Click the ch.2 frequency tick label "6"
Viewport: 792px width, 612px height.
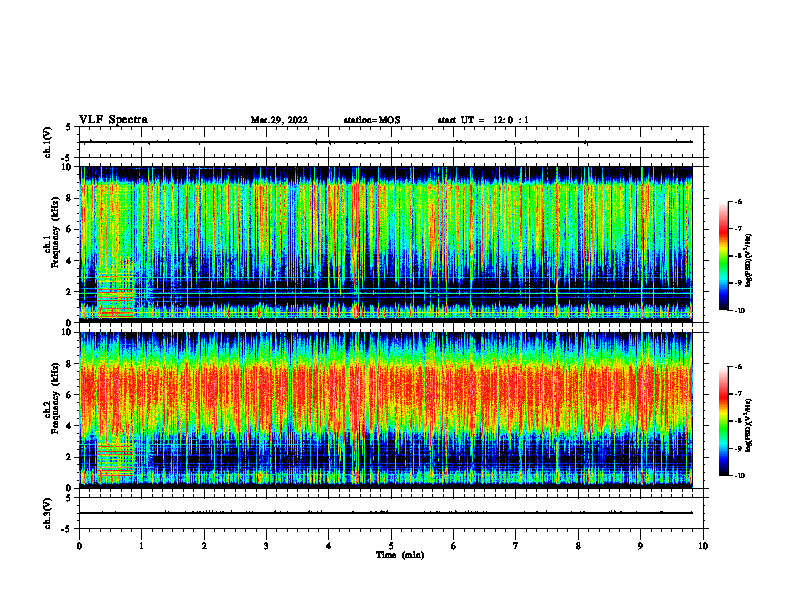click(69, 395)
